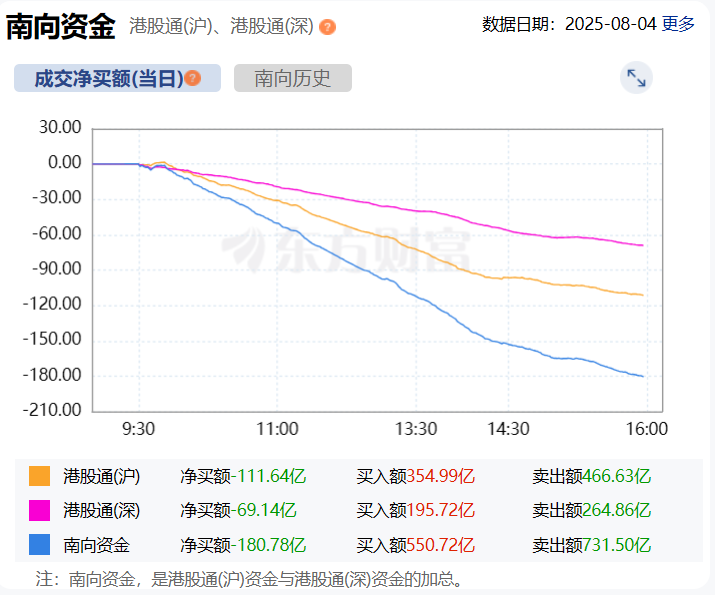
Task: Click the buy amount 550.72亿
Action: [x=440, y=545]
